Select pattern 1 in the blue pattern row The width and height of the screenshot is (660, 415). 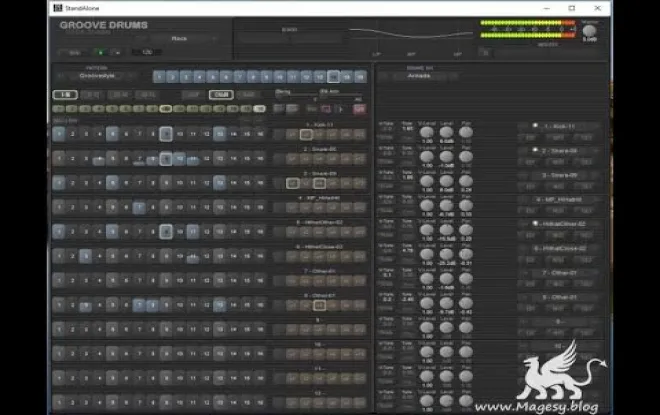click(159, 77)
